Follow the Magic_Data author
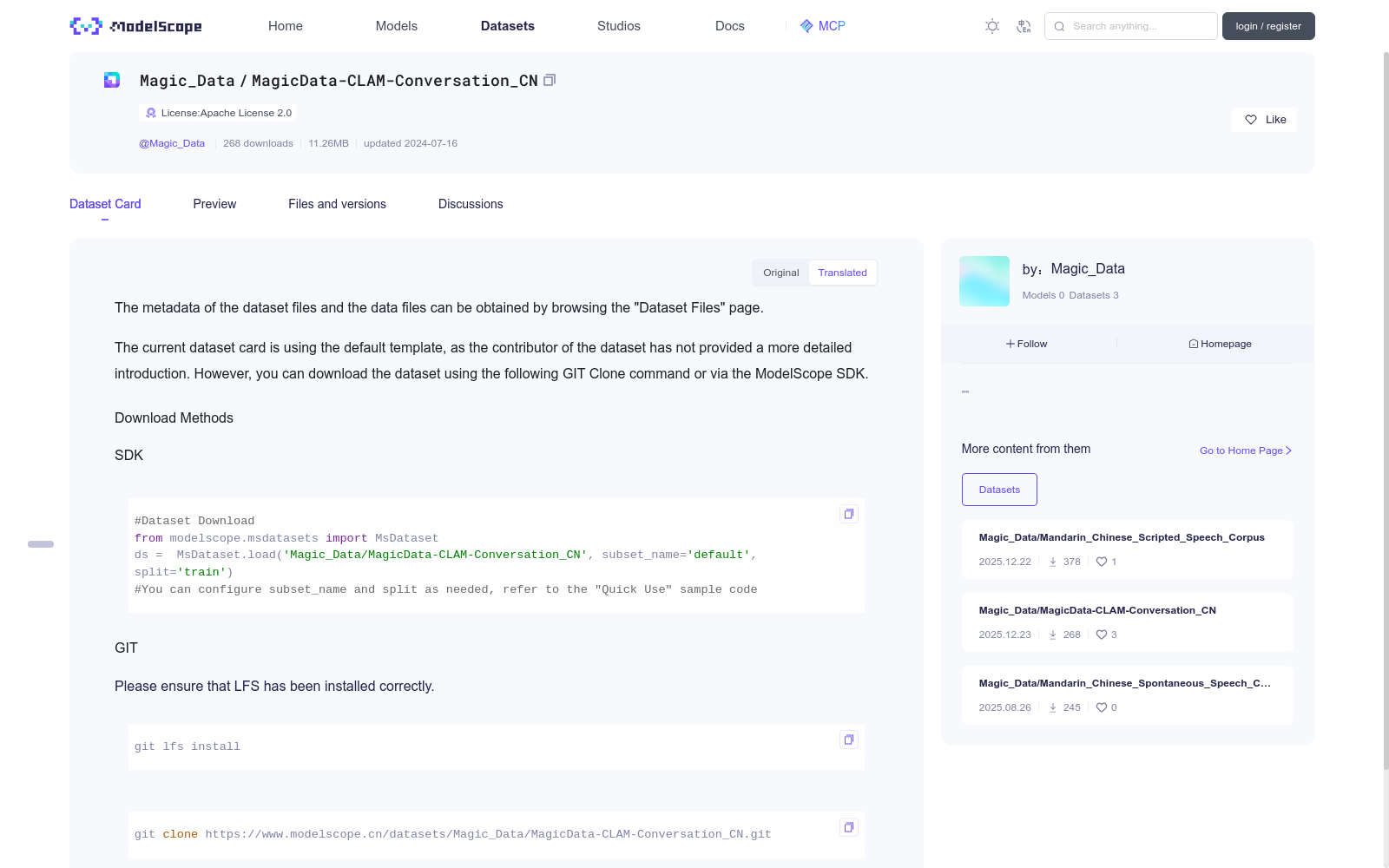The height and width of the screenshot is (868, 1389). click(1027, 344)
